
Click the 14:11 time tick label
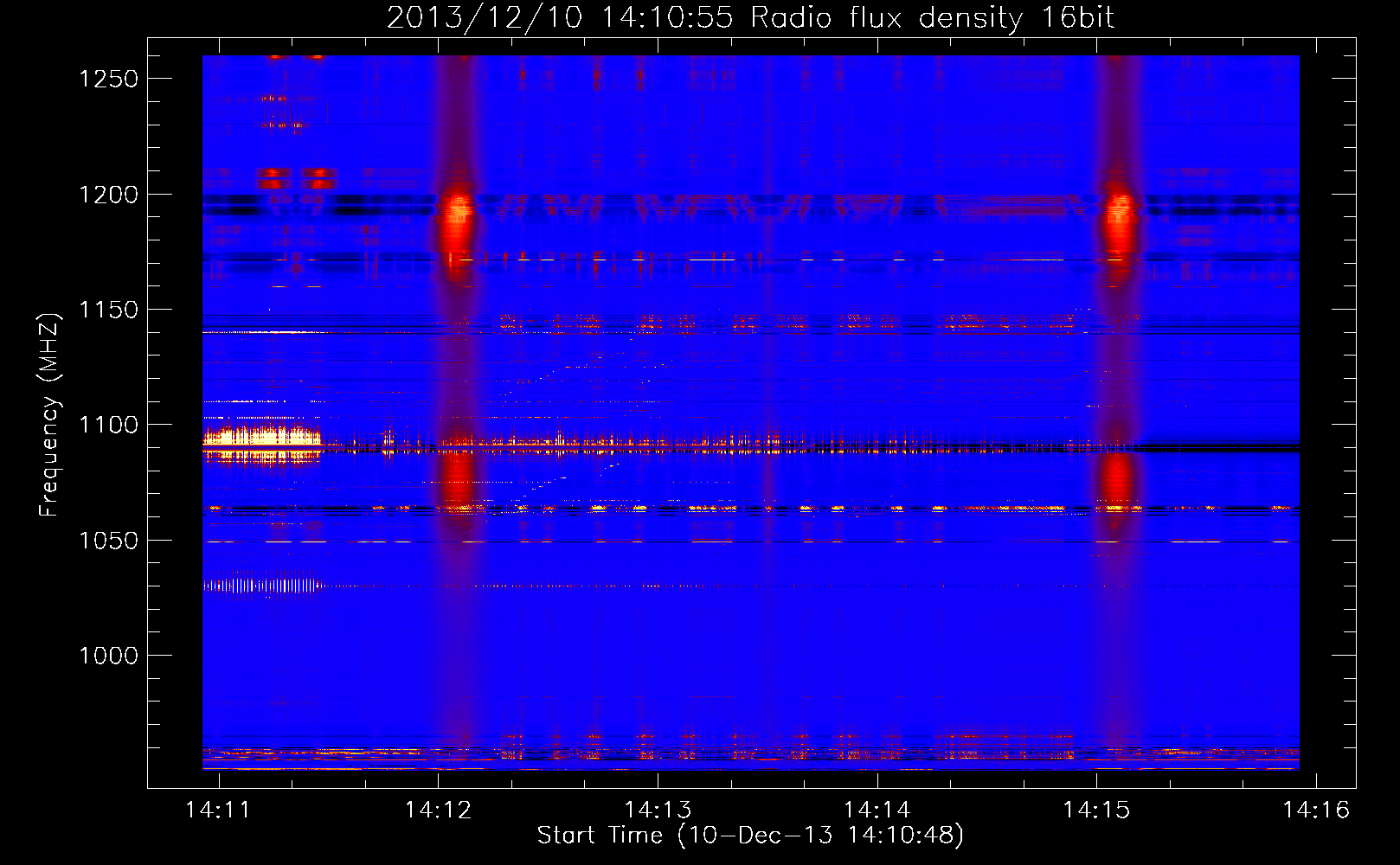[x=219, y=810]
